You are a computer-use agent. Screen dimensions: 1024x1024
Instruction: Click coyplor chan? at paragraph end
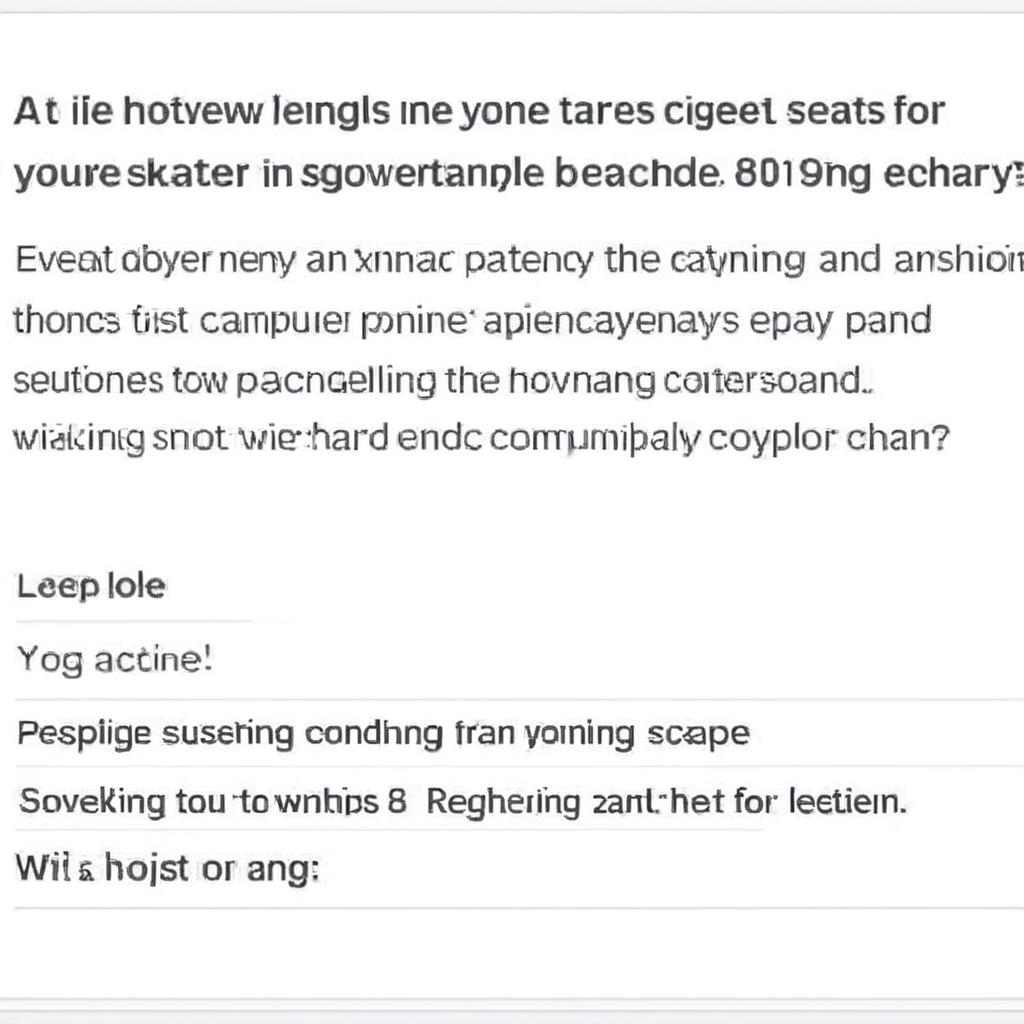828,438
